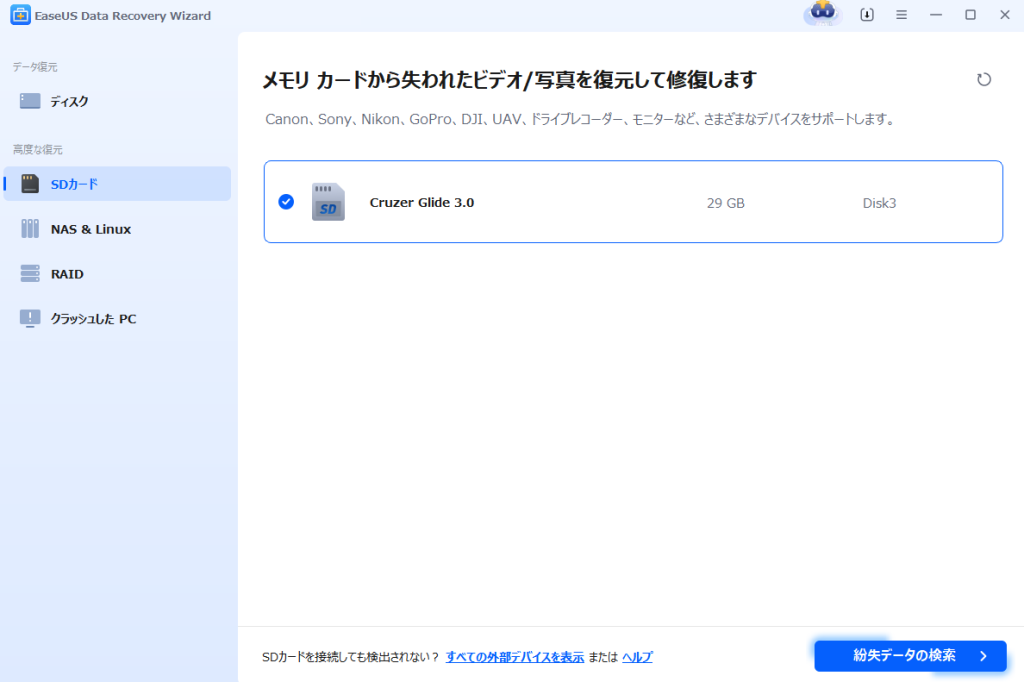Open the すべての外部デバイスを表示 link
Screen dimensions: 1024x682
(515, 657)
